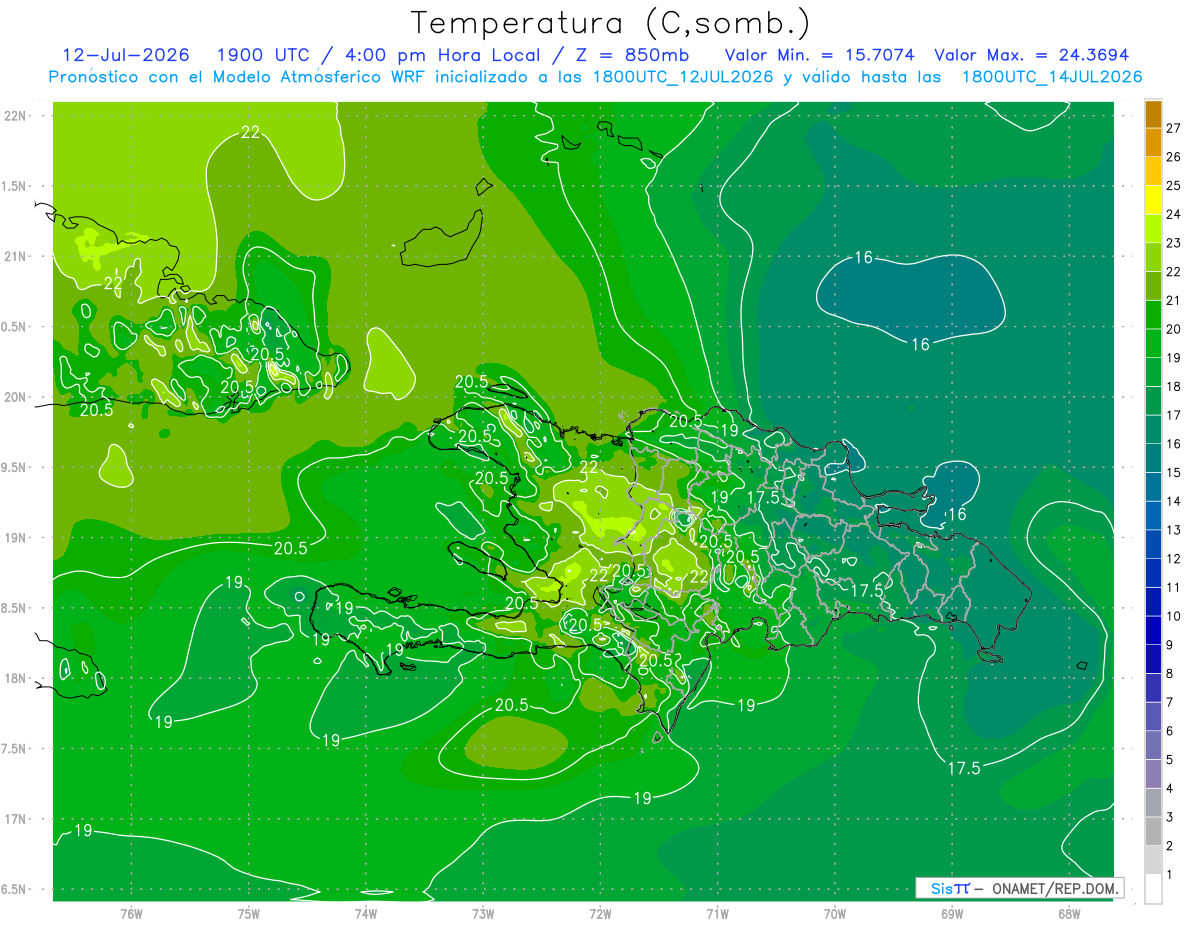Click the latitude axis label "19N"
Viewport: 1200px width, 927px height.
[17, 538]
